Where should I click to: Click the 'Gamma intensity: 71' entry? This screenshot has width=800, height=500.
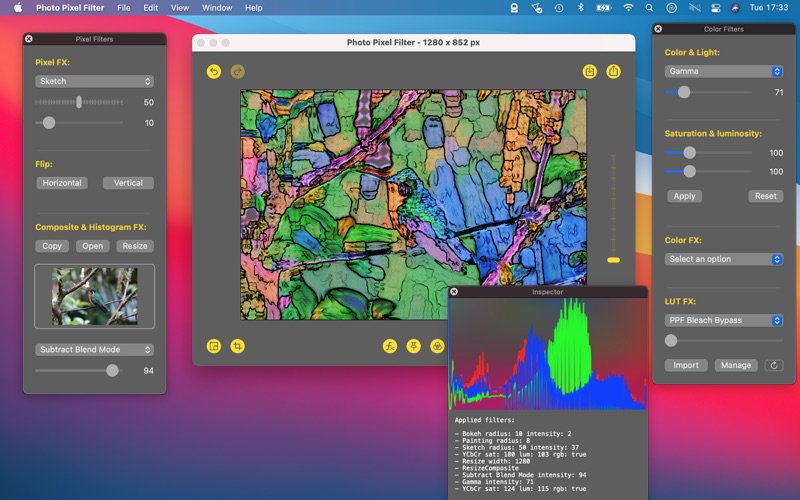(x=494, y=482)
